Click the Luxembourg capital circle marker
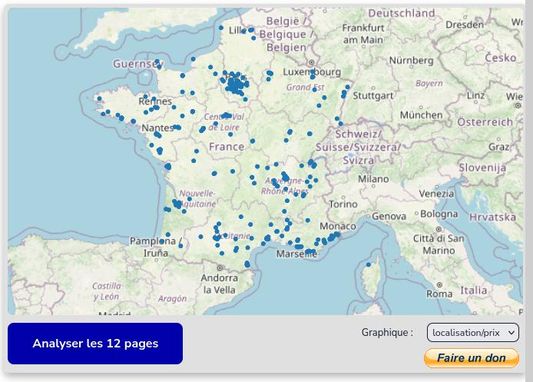The image size is (533, 382). point(311,63)
